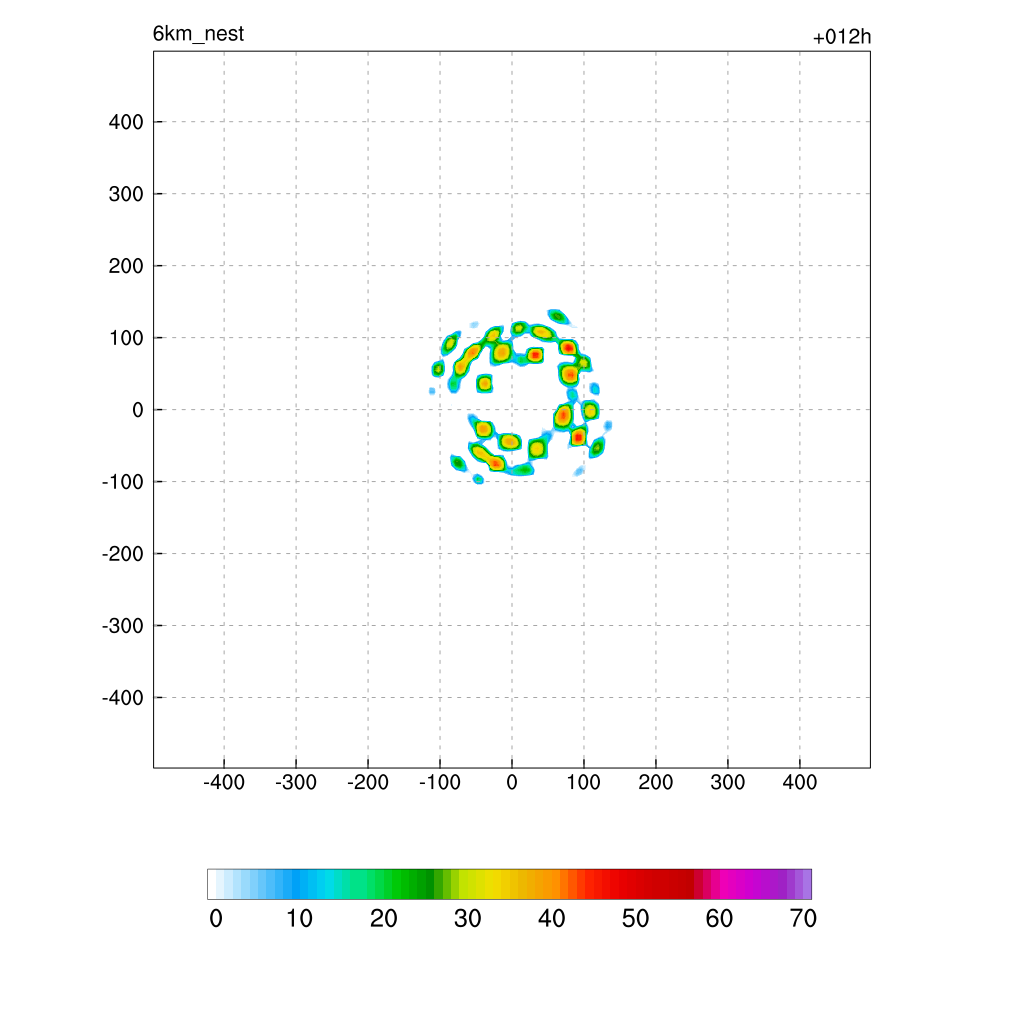Click the y-axis label '400'
This screenshot has height=1024, width=1024.
click(126, 122)
